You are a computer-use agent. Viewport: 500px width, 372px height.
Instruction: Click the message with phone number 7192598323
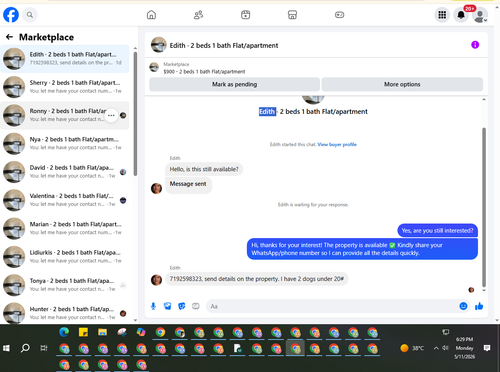click(x=256, y=279)
